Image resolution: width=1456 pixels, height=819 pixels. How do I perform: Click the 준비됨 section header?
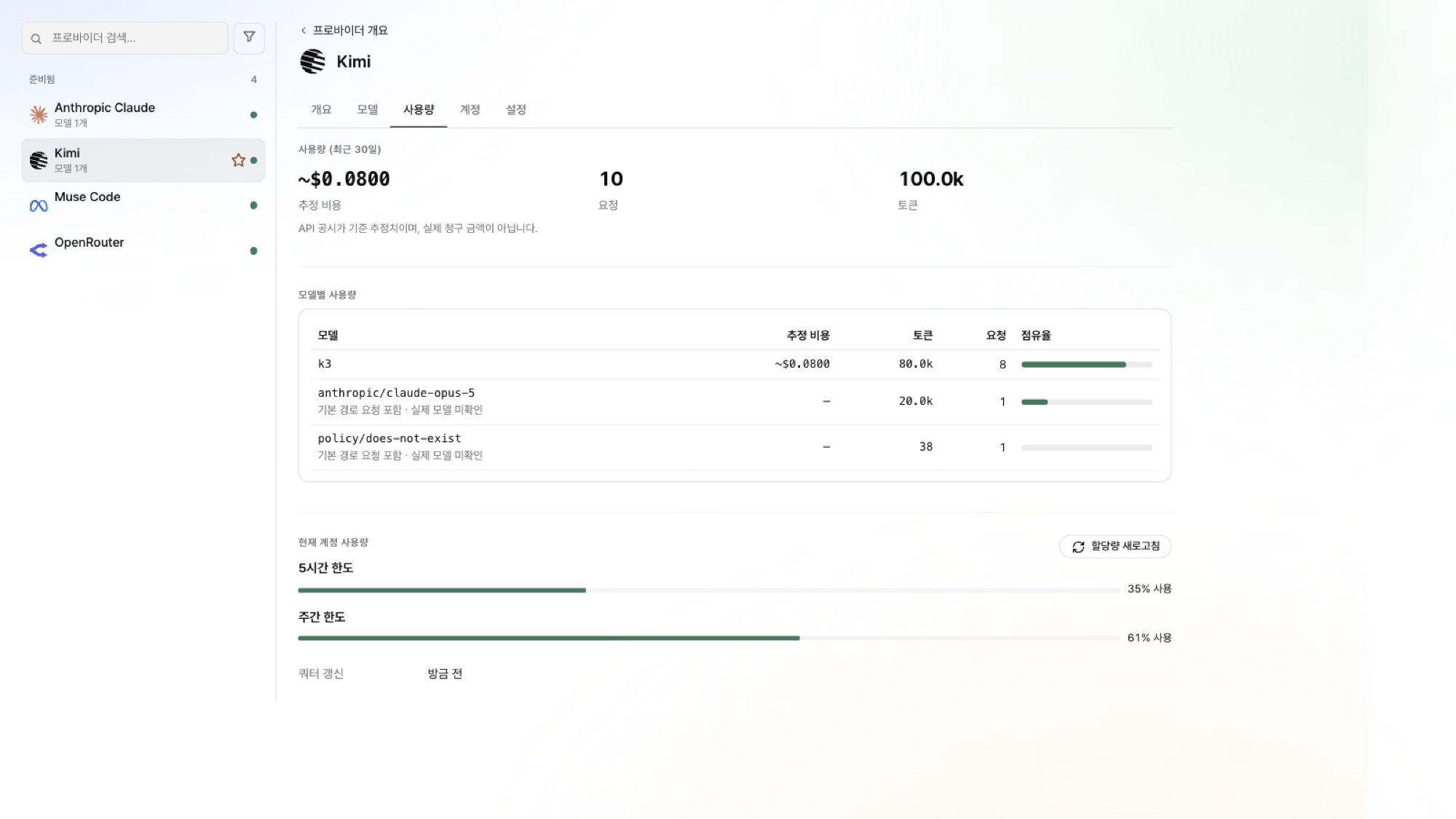(x=41, y=79)
